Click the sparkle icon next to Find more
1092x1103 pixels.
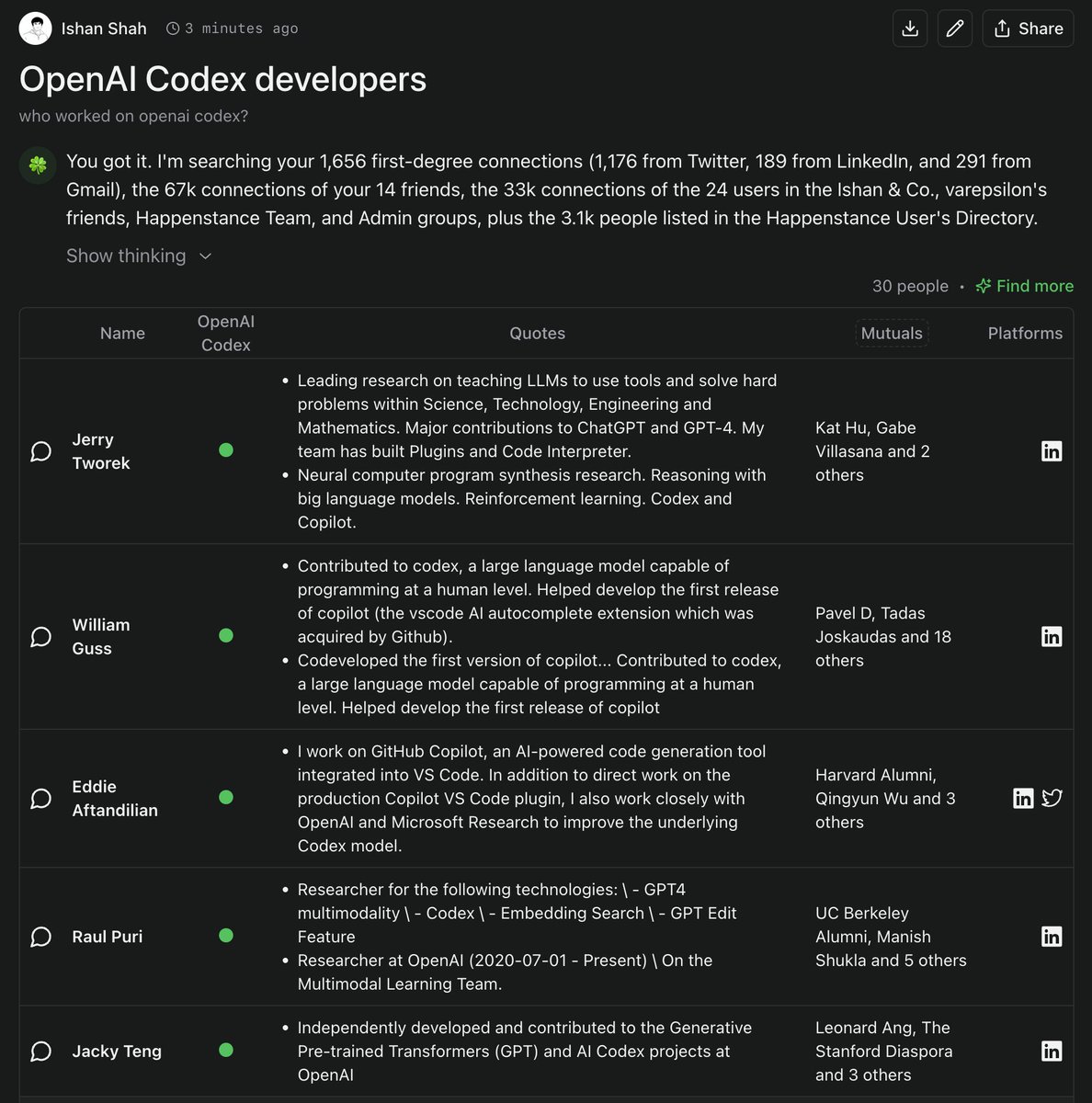(983, 286)
